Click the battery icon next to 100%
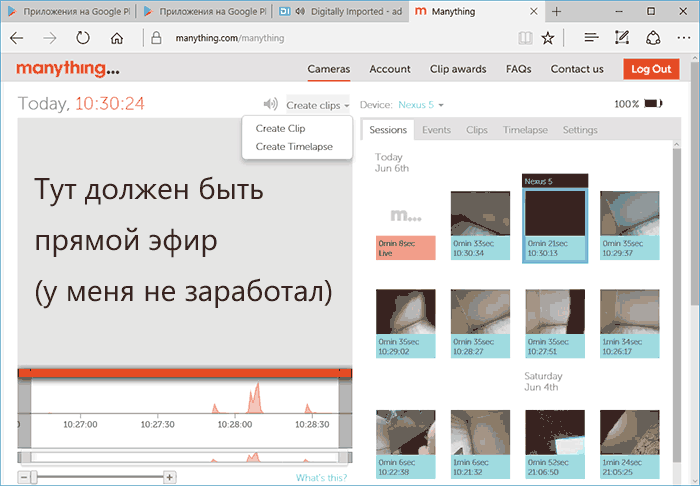Image resolution: width=700 pixels, height=486 pixels. pos(653,104)
